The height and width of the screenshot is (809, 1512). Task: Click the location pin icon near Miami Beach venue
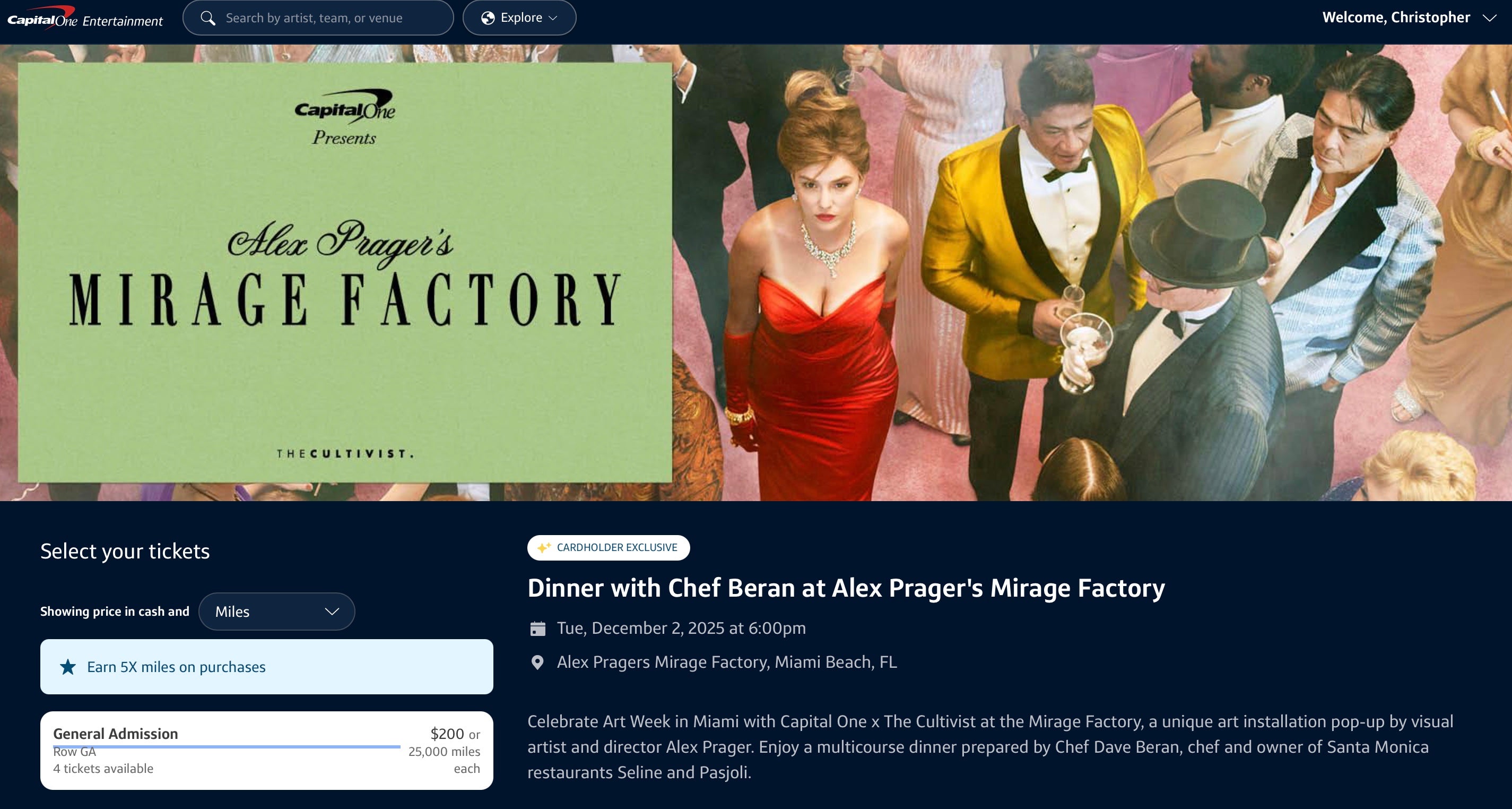(536, 662)
